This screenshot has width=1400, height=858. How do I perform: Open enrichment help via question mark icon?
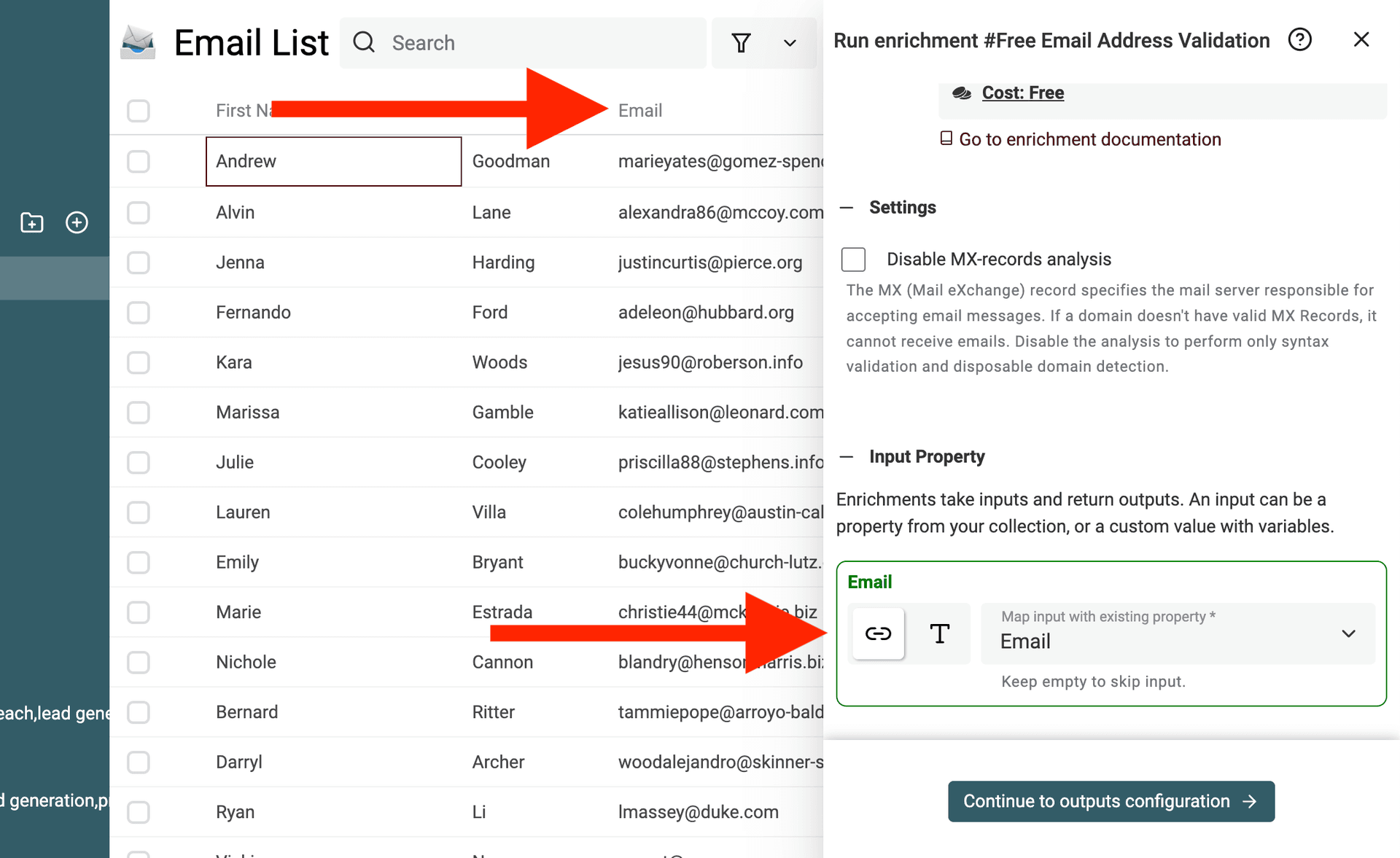point(1300,39)
